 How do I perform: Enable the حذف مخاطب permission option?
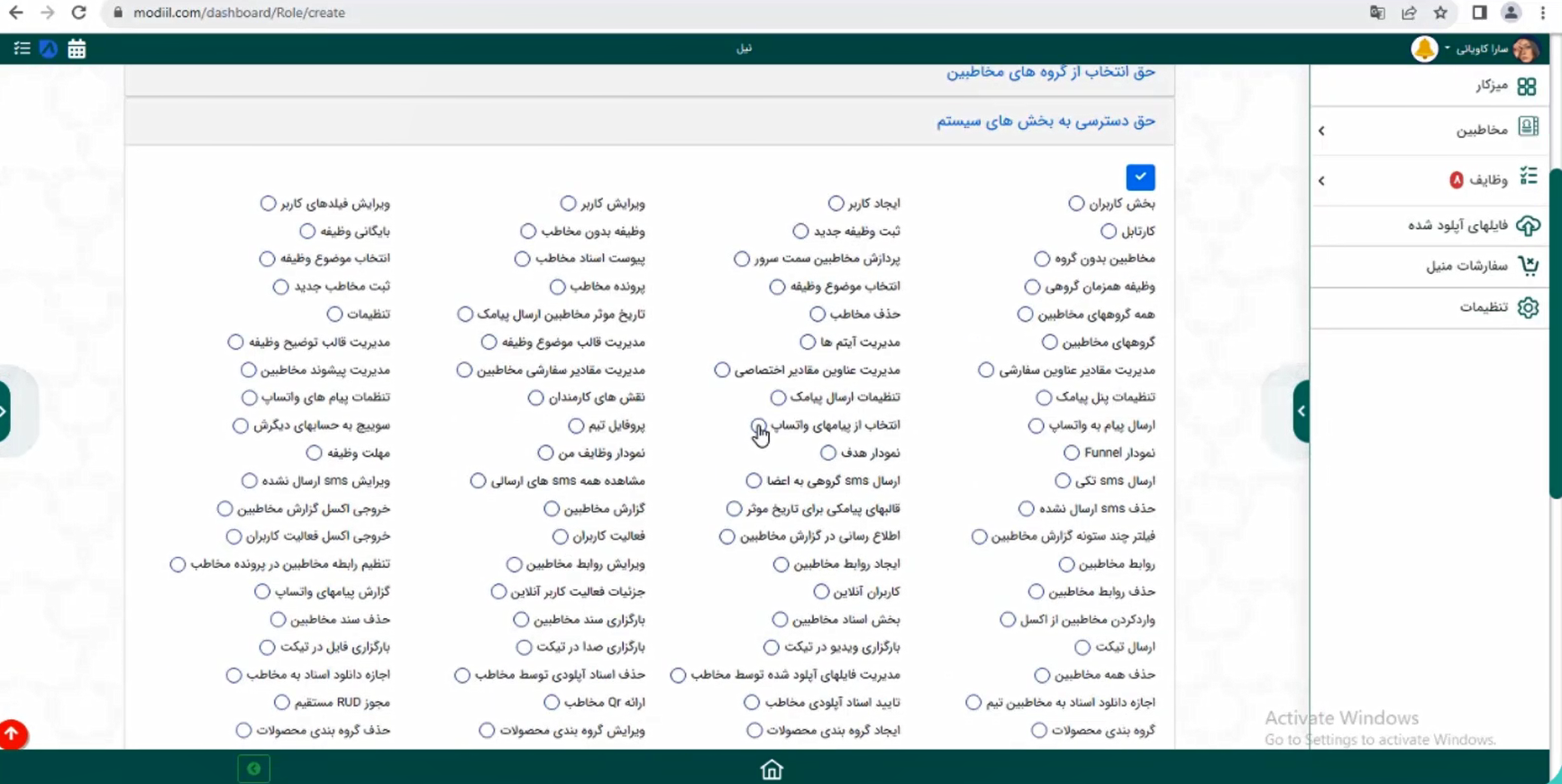[818, 315]
